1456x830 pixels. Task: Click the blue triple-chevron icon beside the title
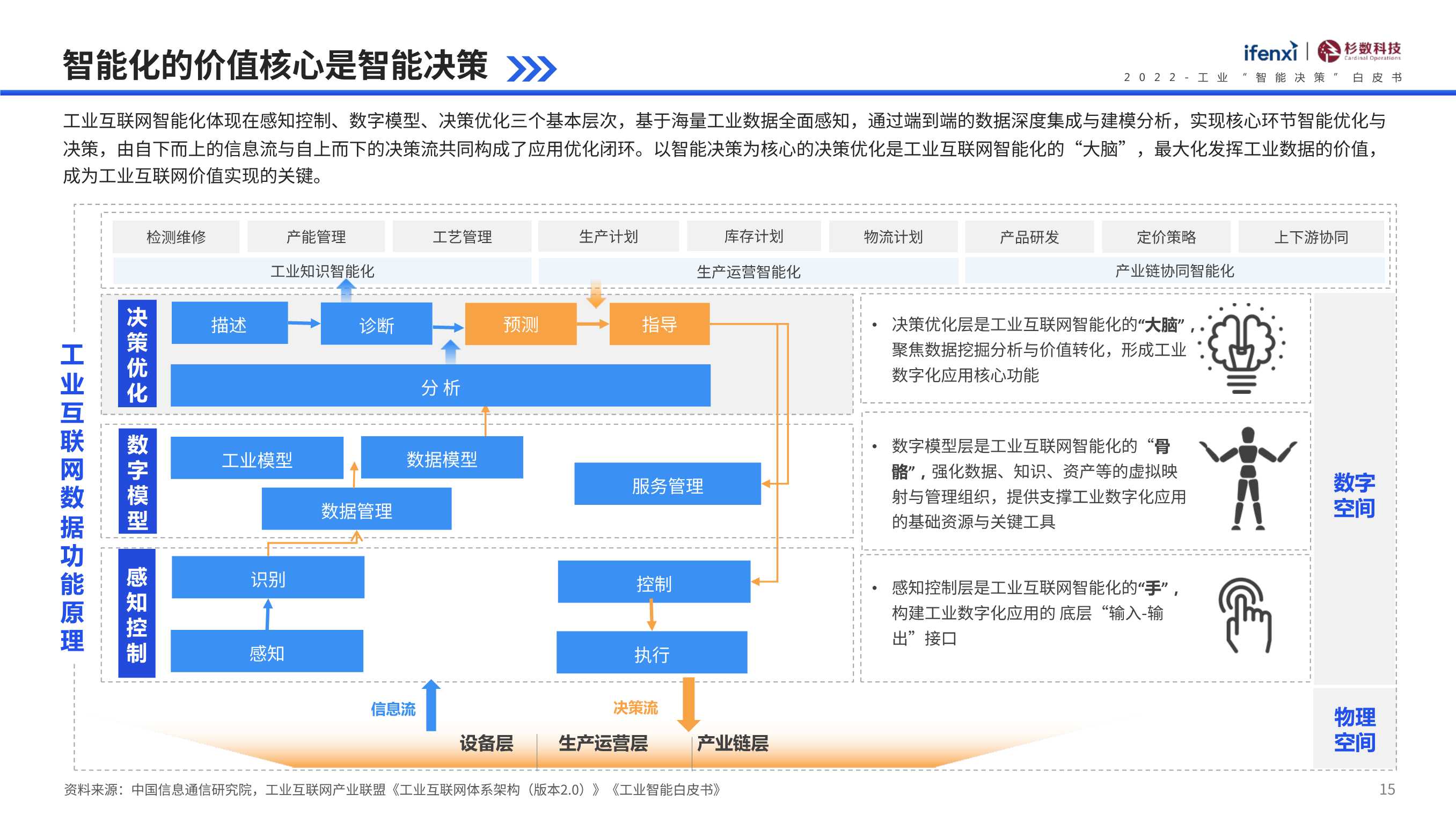click(531, 69)
